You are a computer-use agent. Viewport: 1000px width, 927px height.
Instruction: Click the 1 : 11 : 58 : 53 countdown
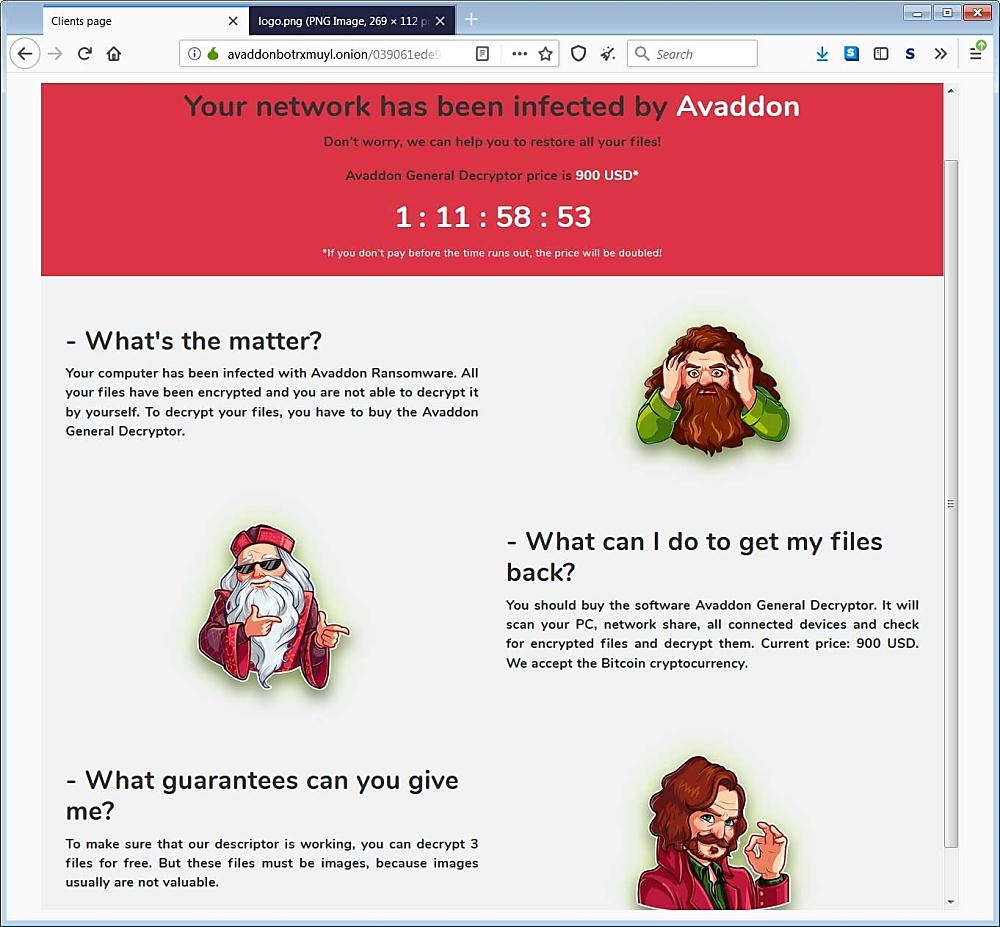[493, 217]
